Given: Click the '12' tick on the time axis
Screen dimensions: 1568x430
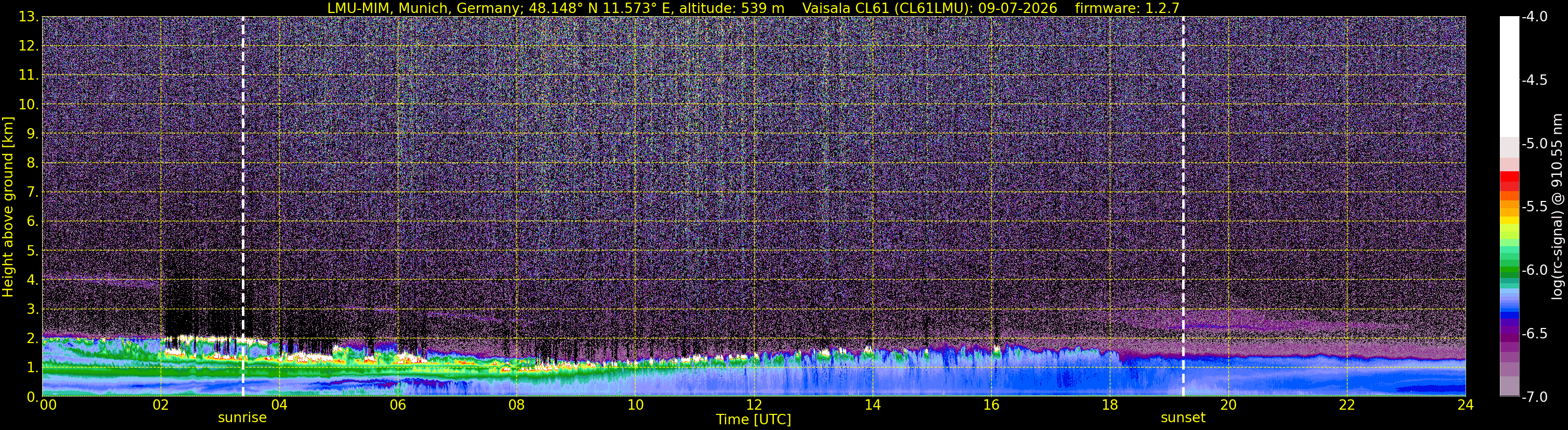Looking at the screenshot, I should point(754,405).
